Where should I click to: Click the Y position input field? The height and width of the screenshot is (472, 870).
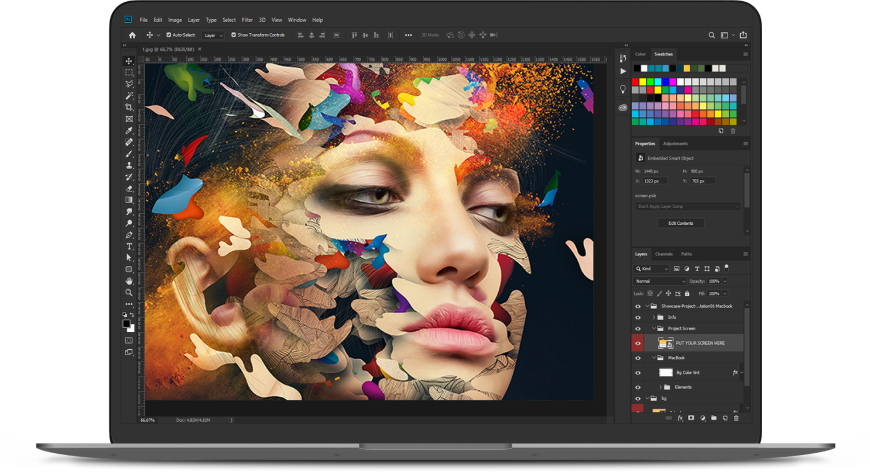coord(702,181)
